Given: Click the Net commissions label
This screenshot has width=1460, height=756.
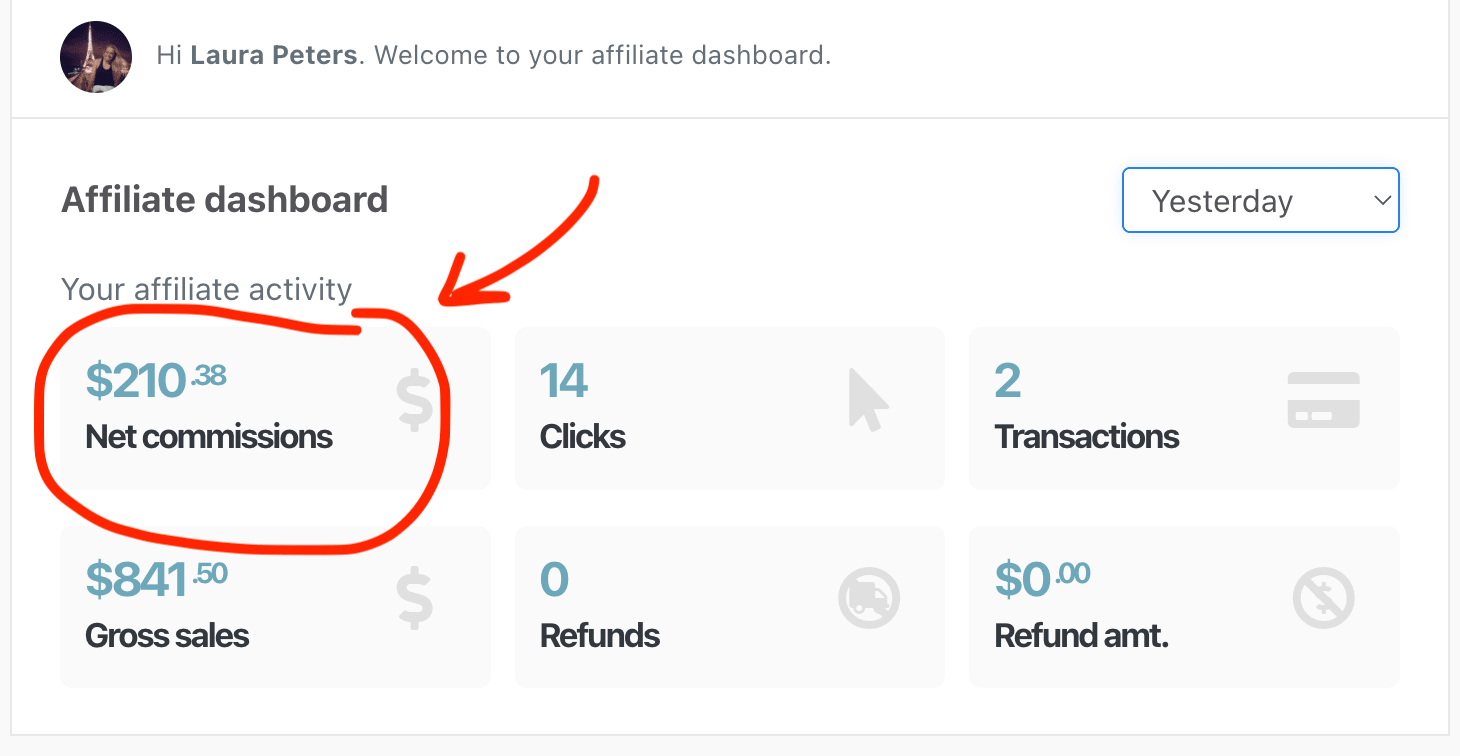Looking at the screenshot, I should 209,437.
